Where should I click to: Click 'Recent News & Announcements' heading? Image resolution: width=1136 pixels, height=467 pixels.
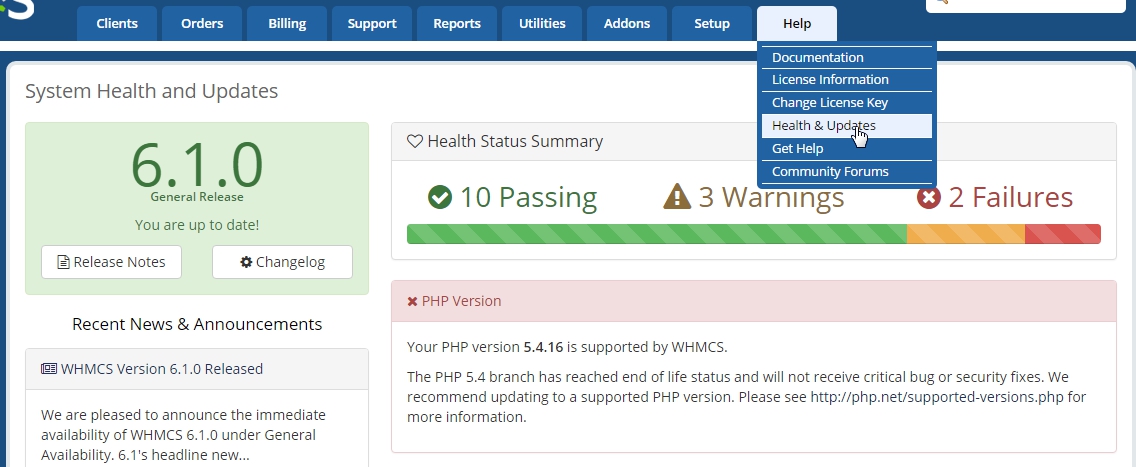[x=197, y=324]
